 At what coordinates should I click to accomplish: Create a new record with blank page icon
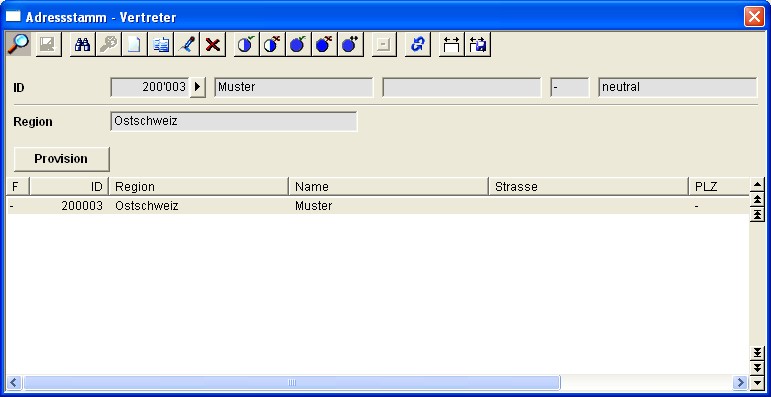point(134,45)
